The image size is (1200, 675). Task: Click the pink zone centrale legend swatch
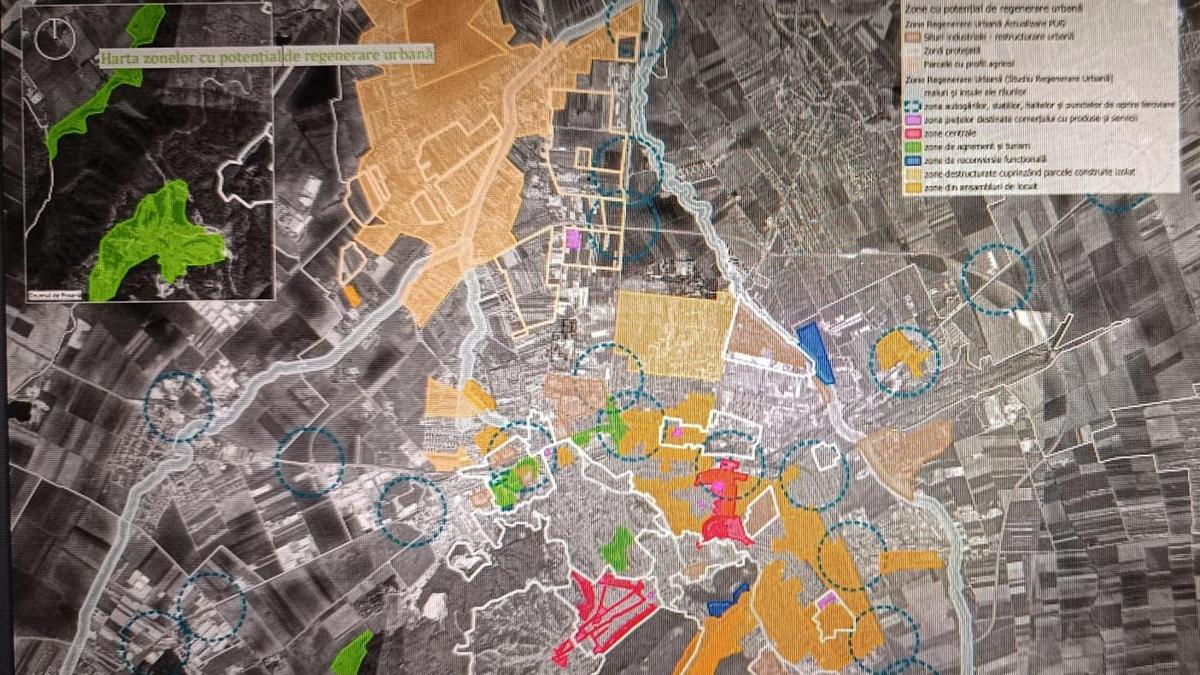pyautogui.click(x=914, y=131)
